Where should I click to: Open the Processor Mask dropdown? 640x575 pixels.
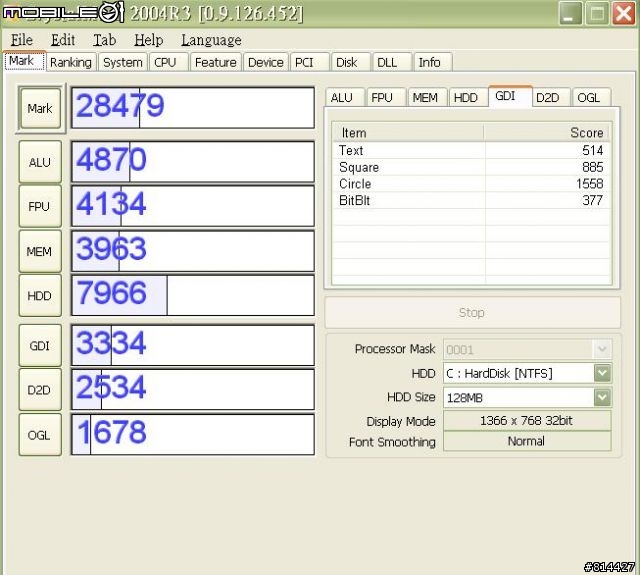(x=602, y=349)
